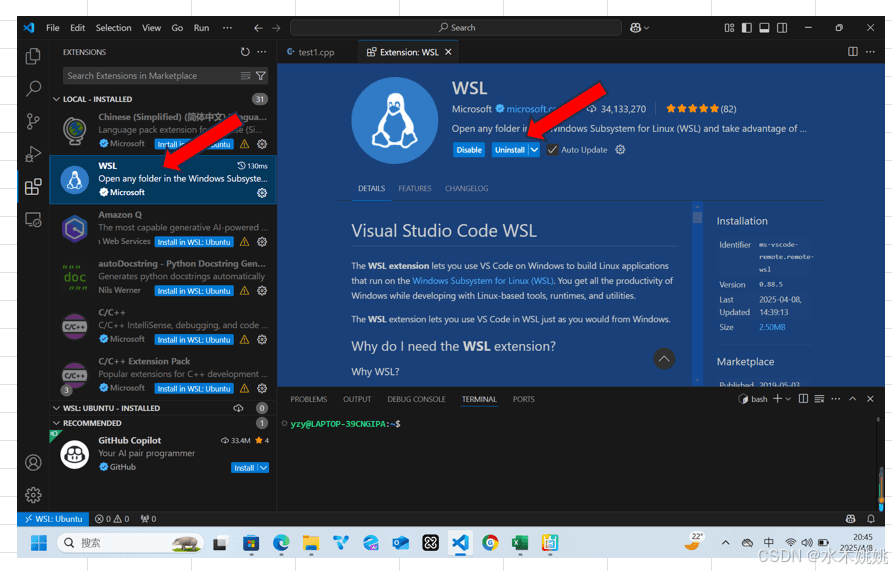Switch to the FEATURES tab
The width and height of the screenshot is (892, 571).
(415, 188)
